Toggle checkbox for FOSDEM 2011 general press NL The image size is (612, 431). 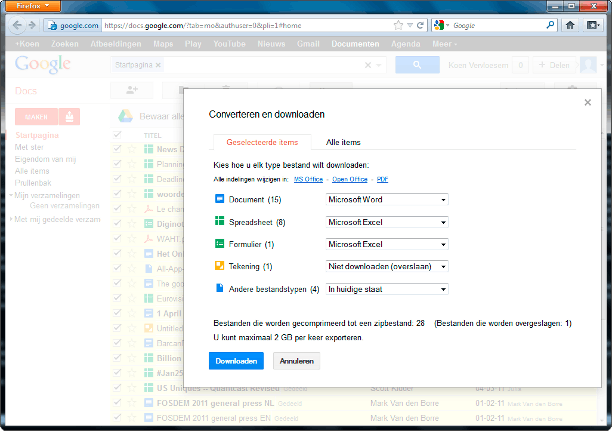click(117, 402)
